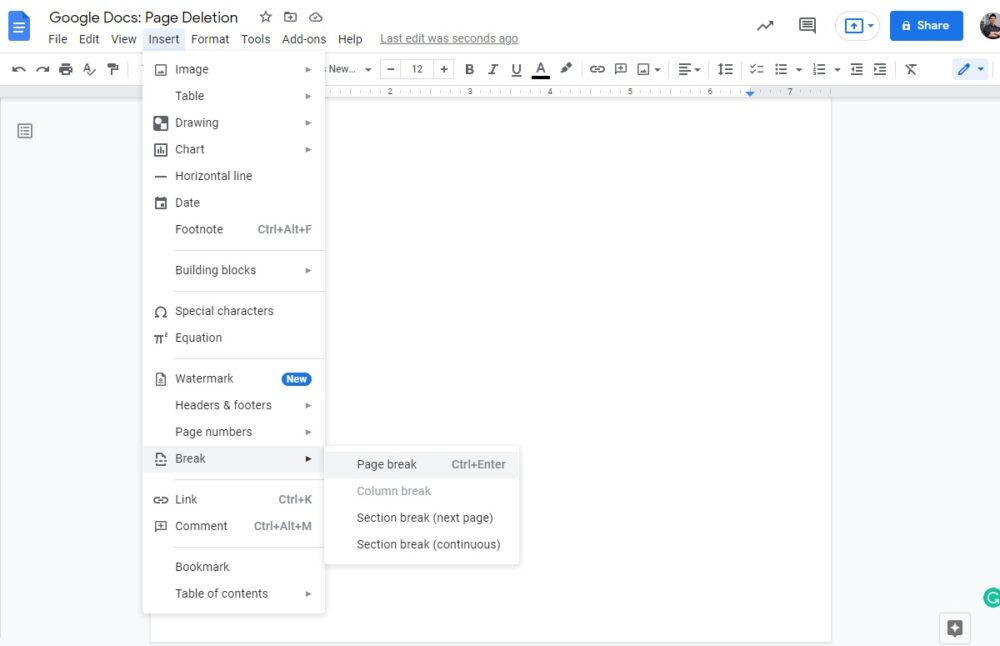Open the comment history icon
Screen dimensions: 1000x646
point(807,26)
